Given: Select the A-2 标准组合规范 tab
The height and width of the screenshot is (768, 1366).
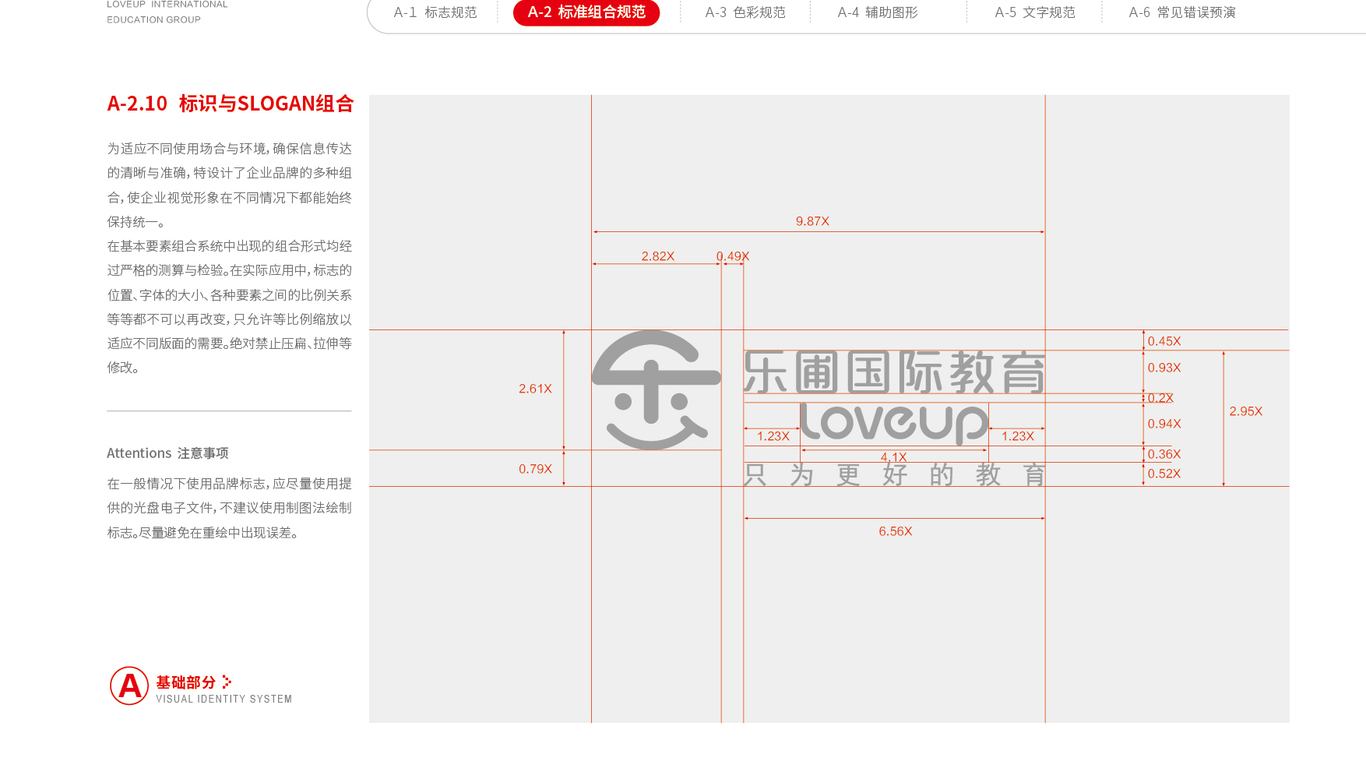Looking at the screenshot, I should [586, 13].
